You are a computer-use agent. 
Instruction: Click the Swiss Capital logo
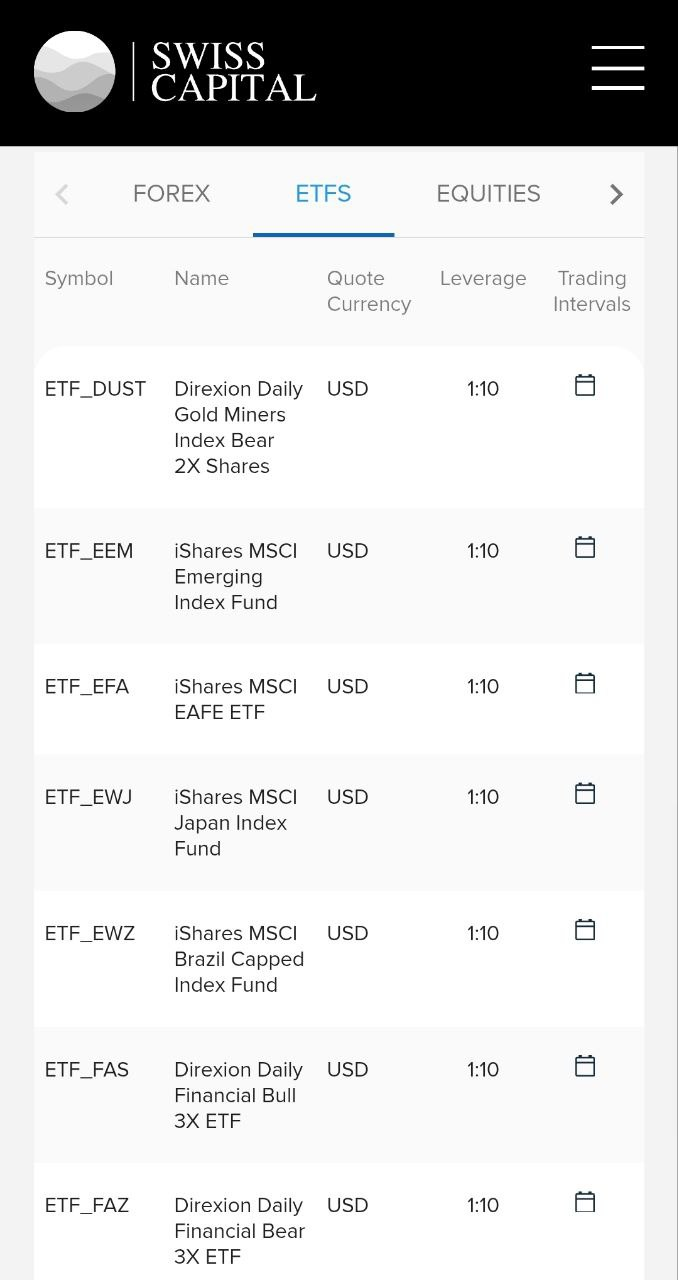coord(175,71)
